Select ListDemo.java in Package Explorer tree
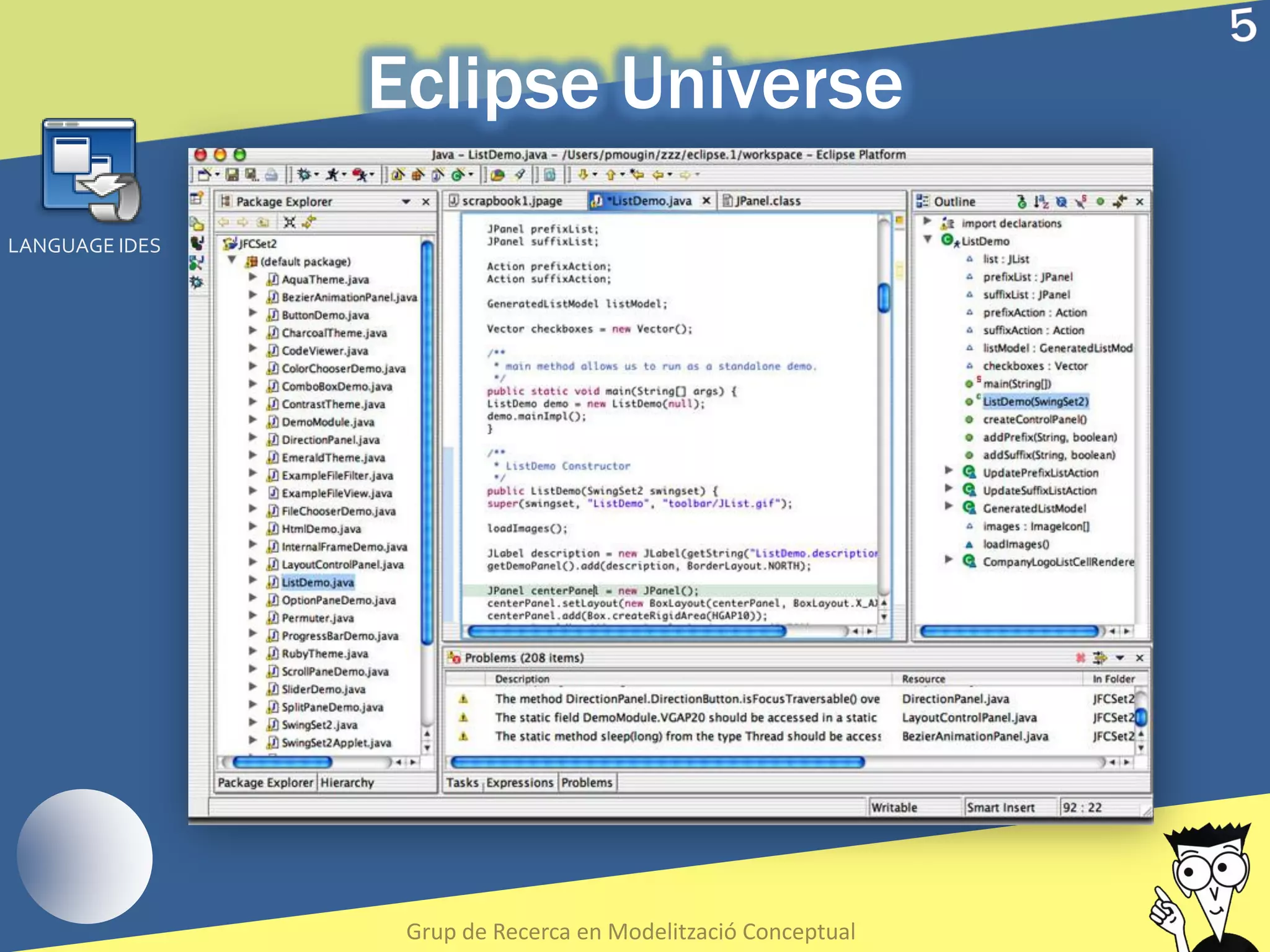Viewport: 1270px width, 952px height. tap(317, 582)
